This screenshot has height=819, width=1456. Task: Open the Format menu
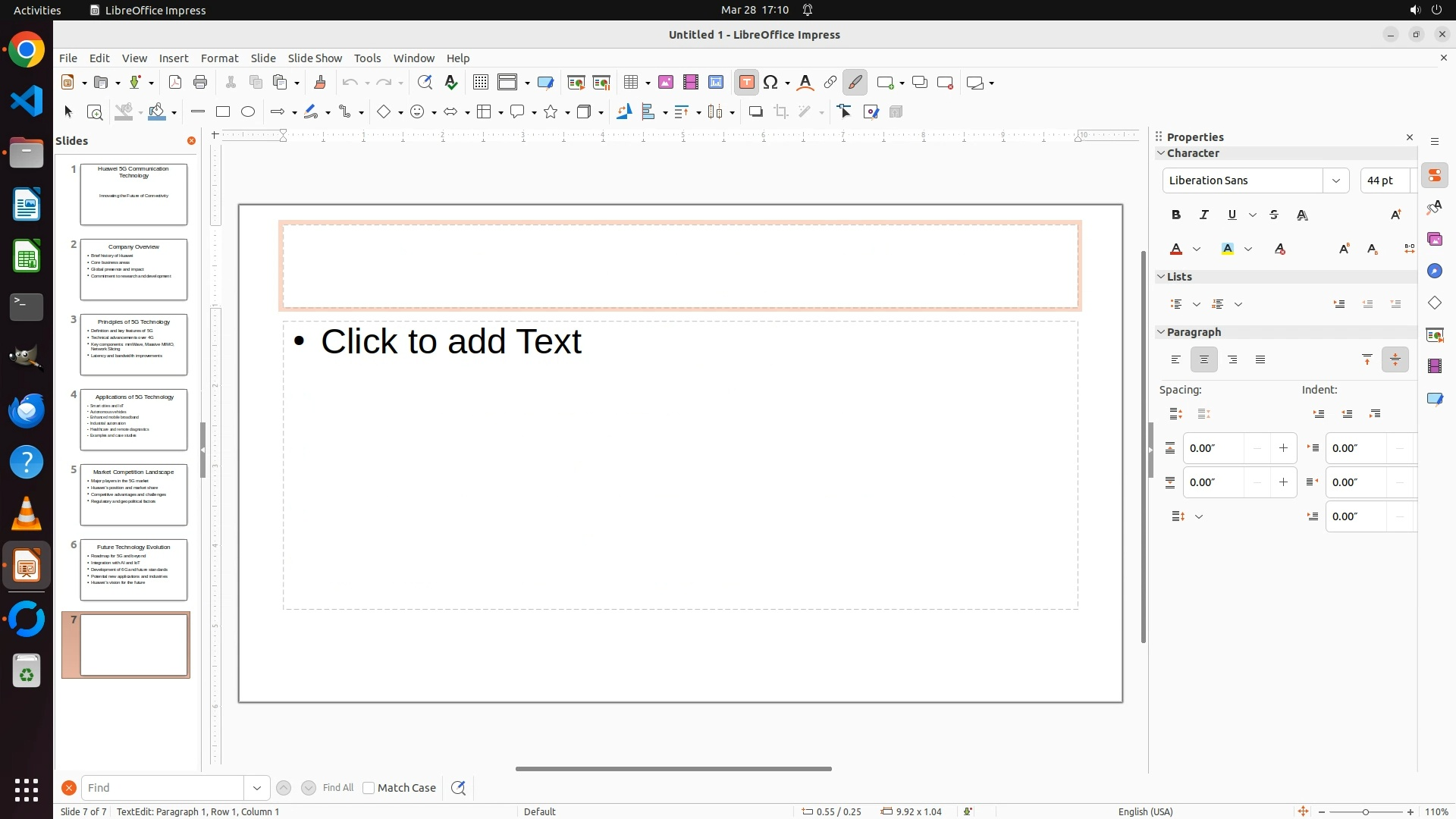[x=219, y=58]
